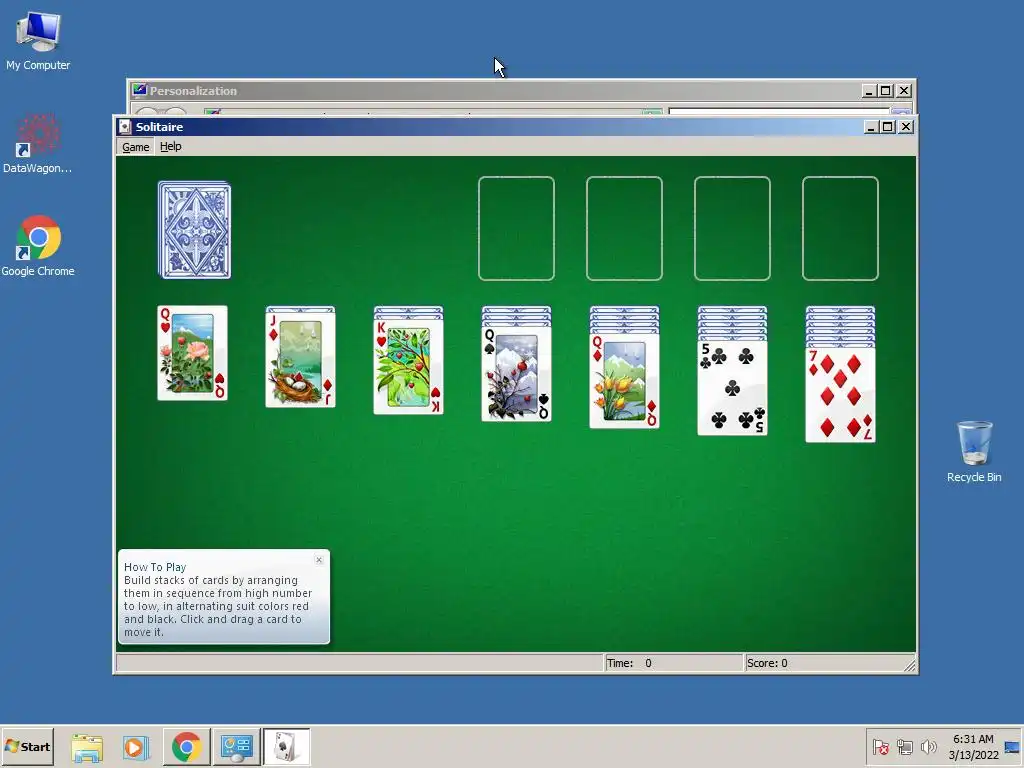
Task: Close the Personalization window
Action: (904, 91)
